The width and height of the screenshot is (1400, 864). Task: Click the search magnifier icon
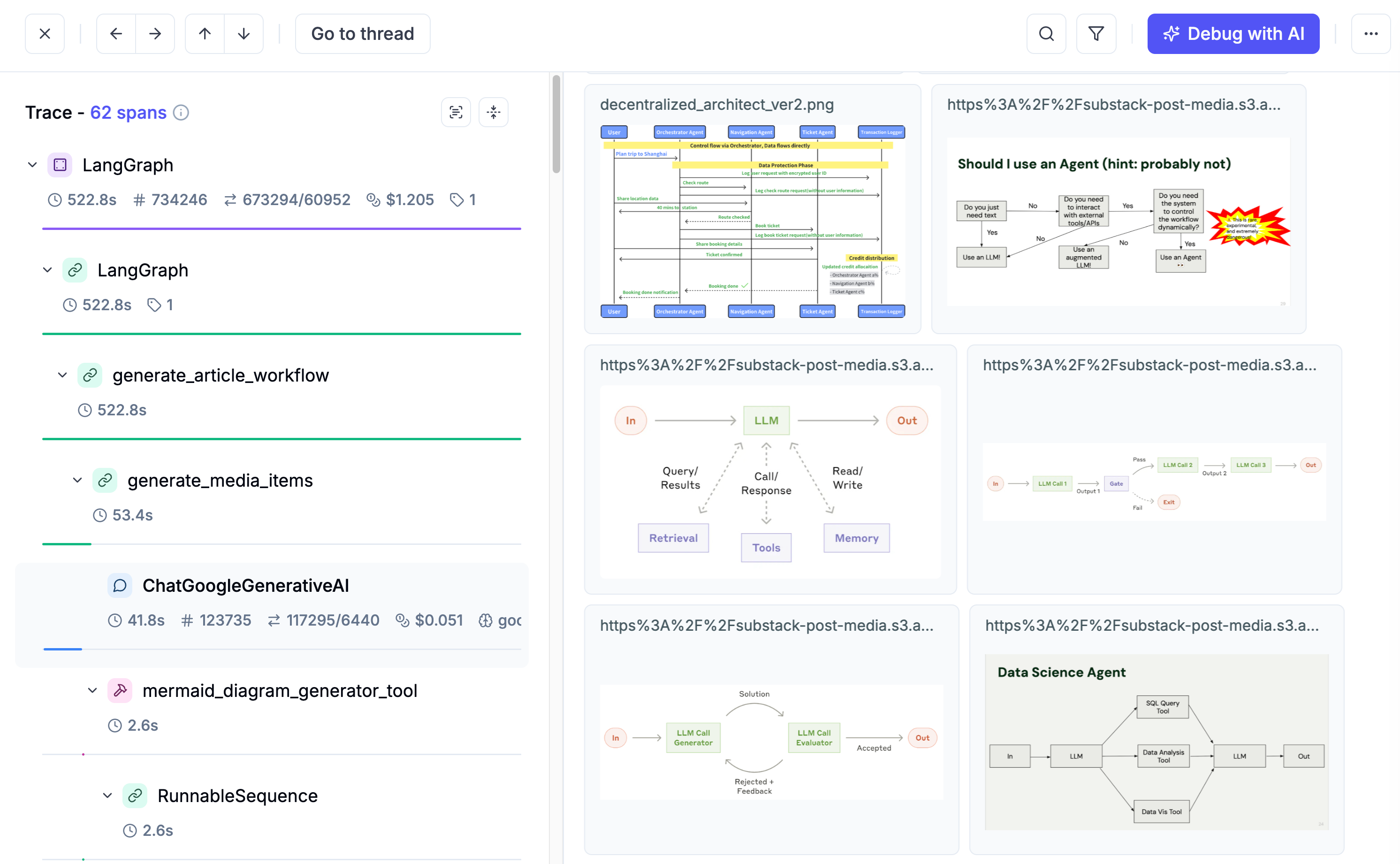tap(1046, 34)
